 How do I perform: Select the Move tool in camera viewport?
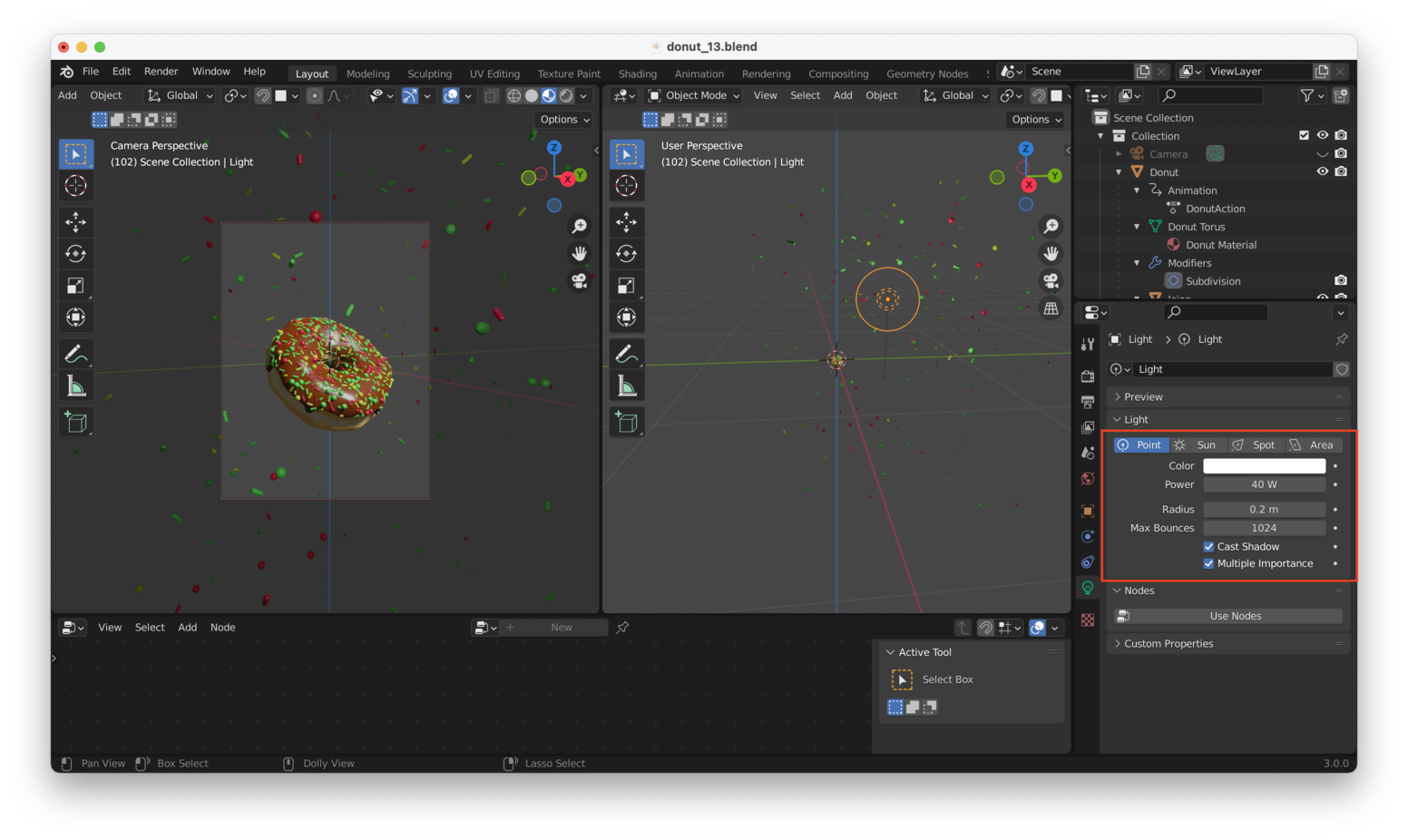(x=76, y=221)
